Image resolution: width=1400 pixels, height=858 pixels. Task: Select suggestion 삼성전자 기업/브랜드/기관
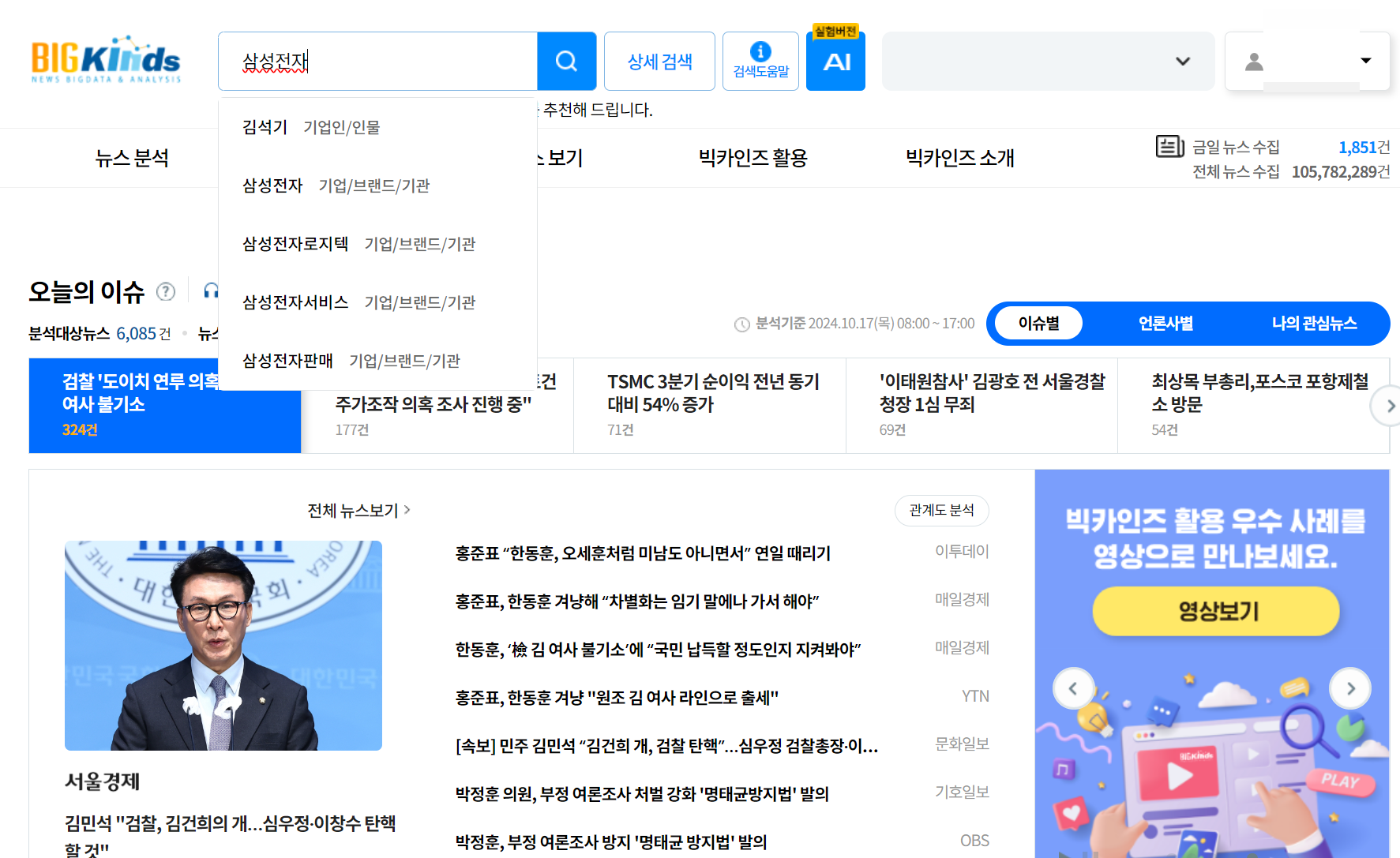[377, 185]
